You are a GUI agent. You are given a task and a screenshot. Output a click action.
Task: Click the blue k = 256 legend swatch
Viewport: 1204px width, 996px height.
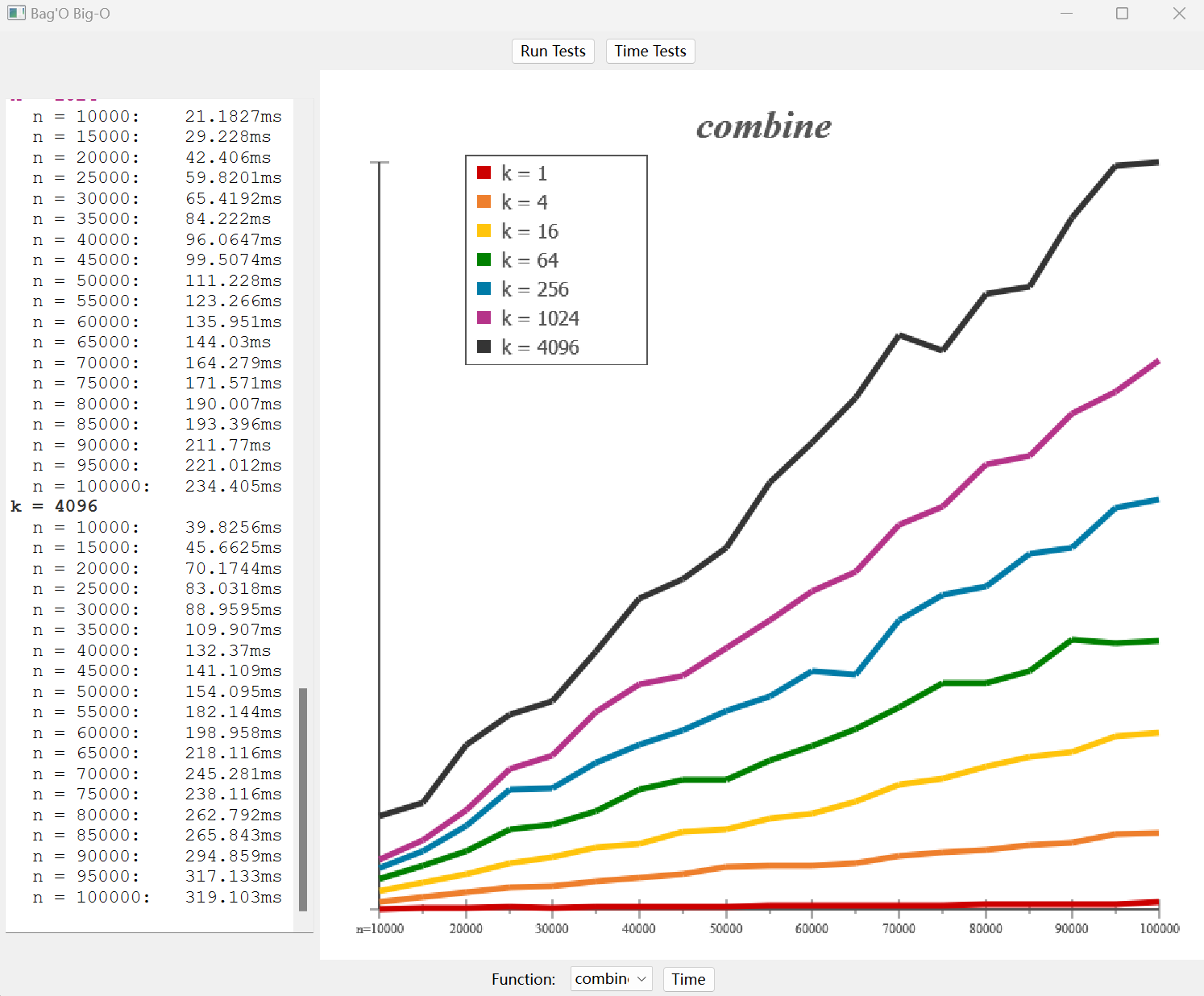[484, 288]
